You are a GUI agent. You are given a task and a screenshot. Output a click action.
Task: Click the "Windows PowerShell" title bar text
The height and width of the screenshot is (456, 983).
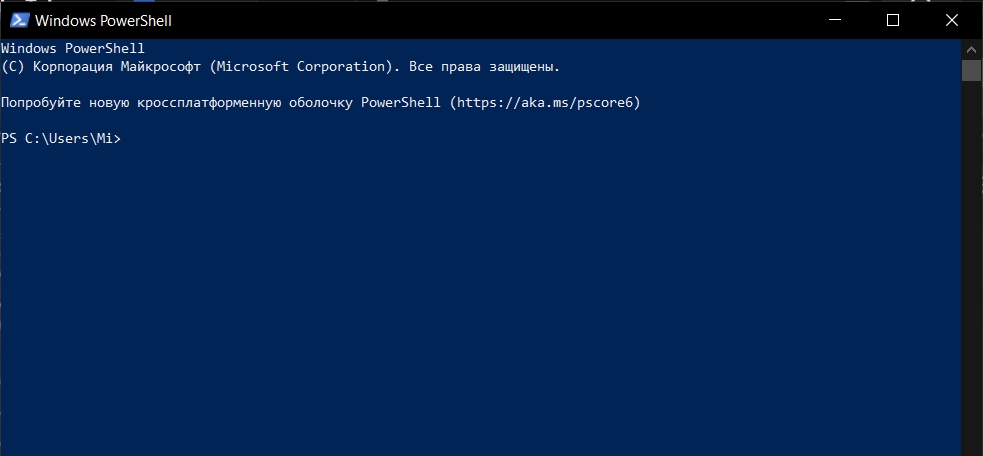click(x=103, y=21)
